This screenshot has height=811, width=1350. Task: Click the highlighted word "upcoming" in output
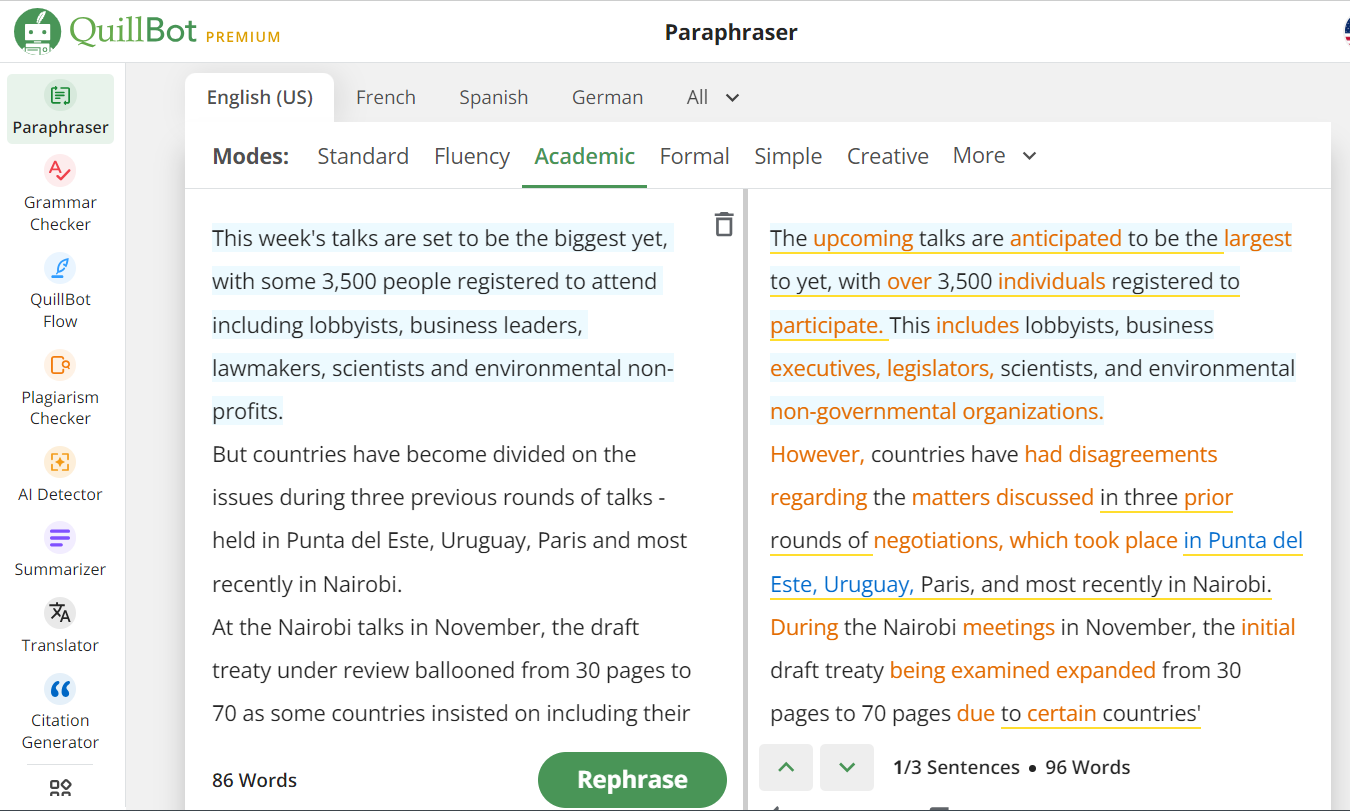tap(862, 238)
